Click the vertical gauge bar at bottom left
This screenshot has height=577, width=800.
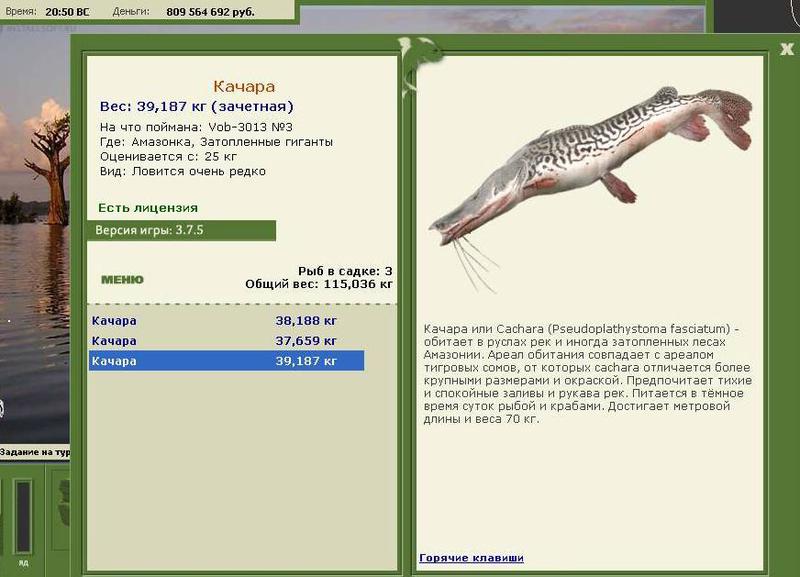pos(23,516)
